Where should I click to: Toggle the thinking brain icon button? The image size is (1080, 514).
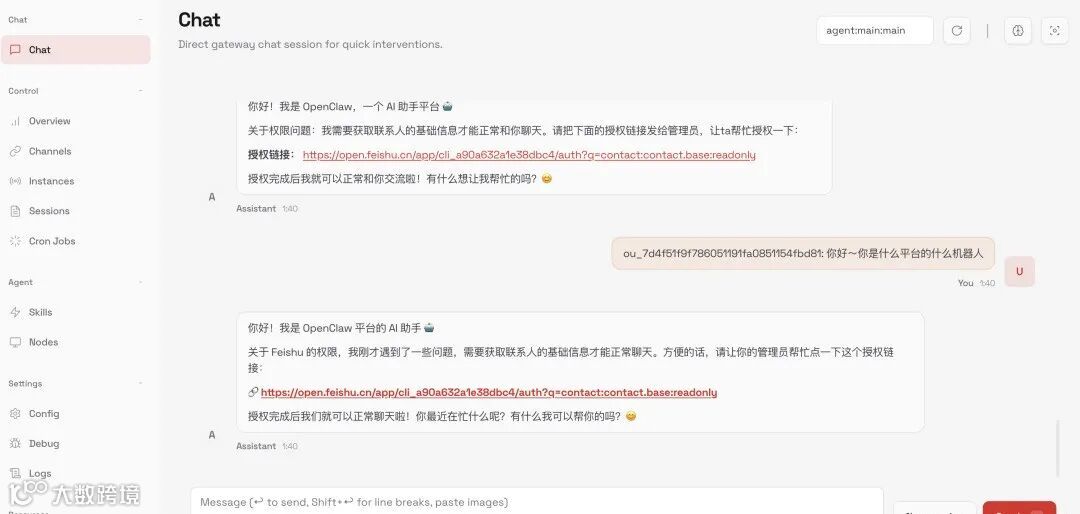pos(1018,30)
